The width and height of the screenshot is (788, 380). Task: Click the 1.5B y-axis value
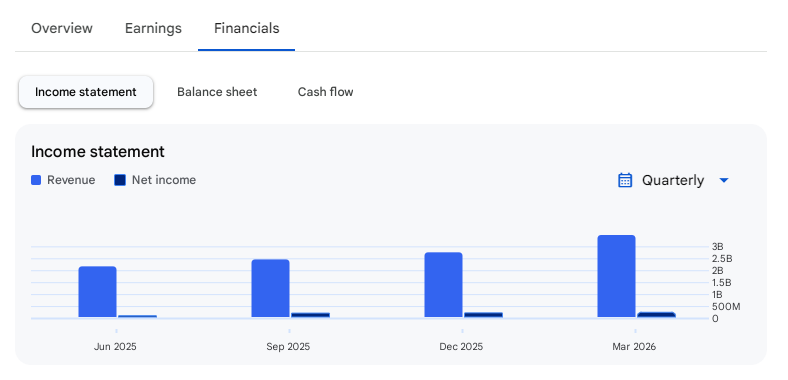click(x=722, y=282)
